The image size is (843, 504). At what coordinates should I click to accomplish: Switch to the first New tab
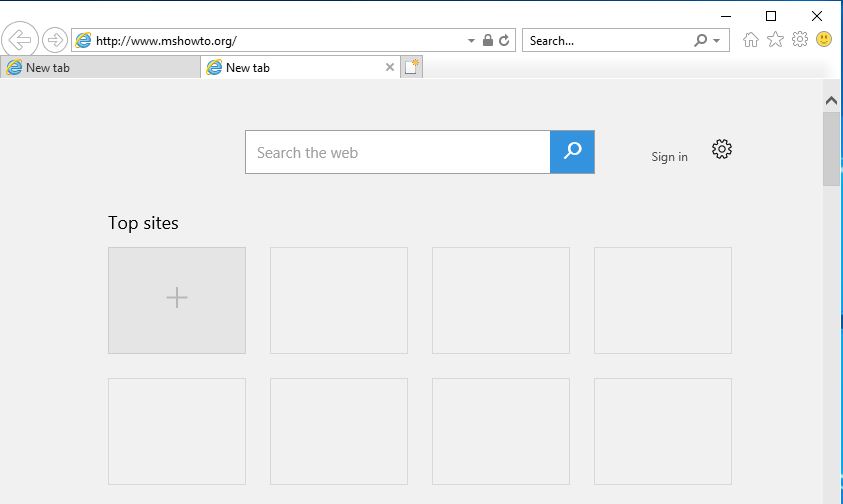tap(100, 68)
